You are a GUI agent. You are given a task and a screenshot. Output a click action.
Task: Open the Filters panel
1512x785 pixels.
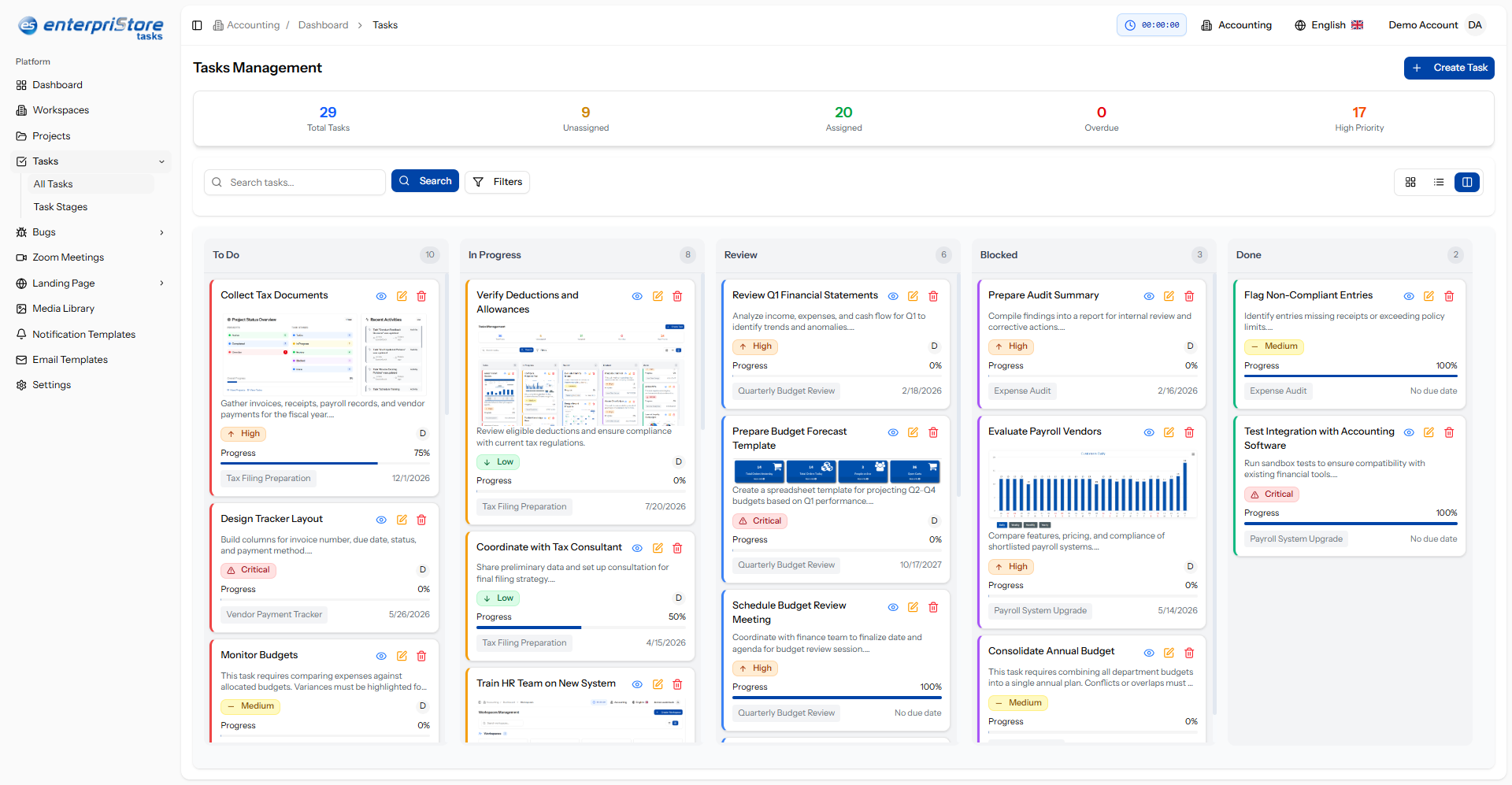(x=497, y=182)
